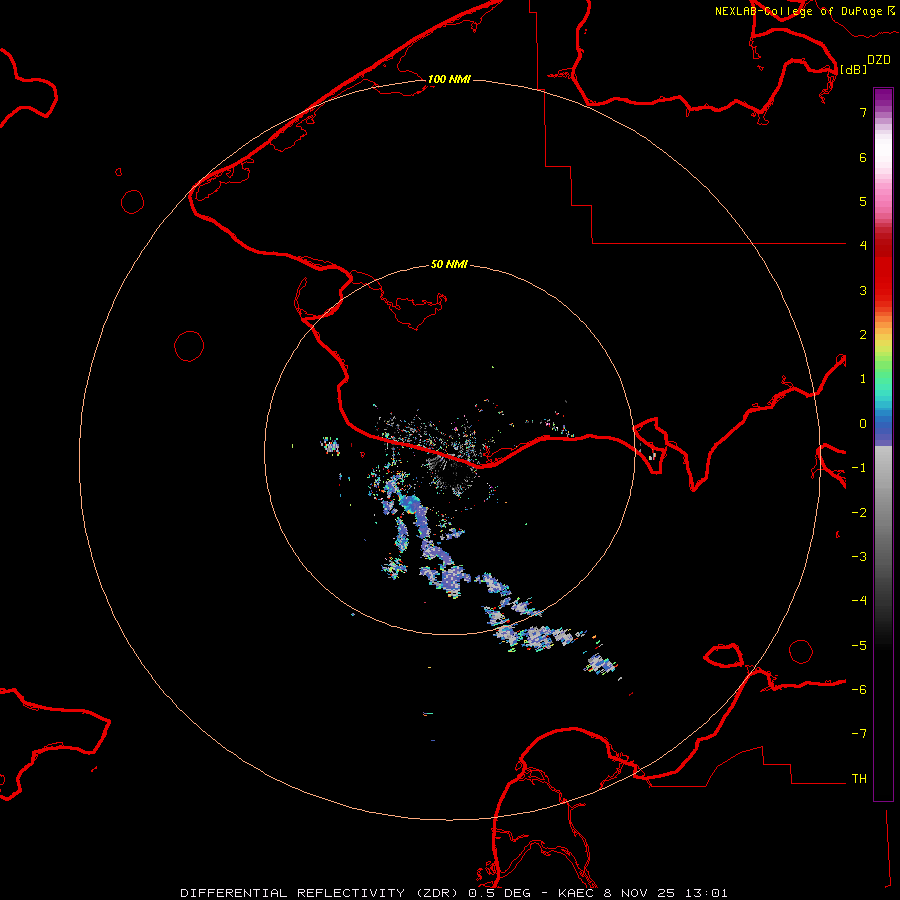Click the 3 value on the color scale
Viewport: 900px width, 900px height.
point(863,290)
